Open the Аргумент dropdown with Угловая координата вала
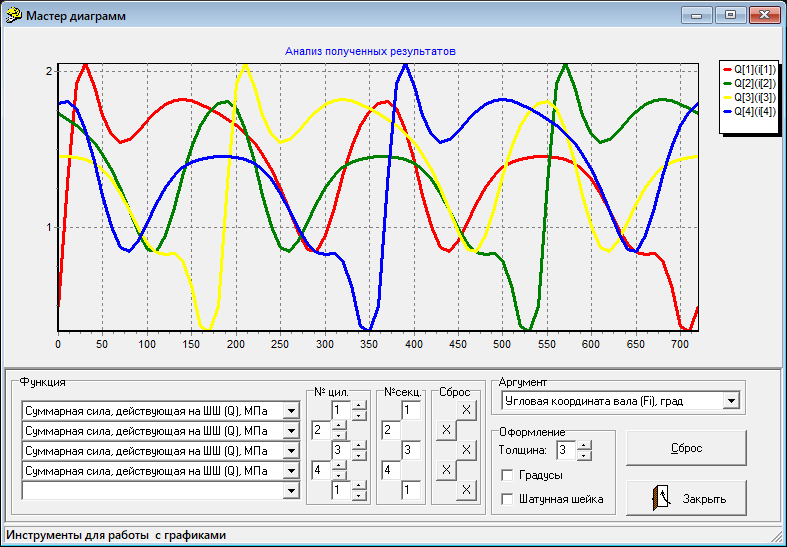The height and width of the screenshot is (547, 787). pos(731,400)
